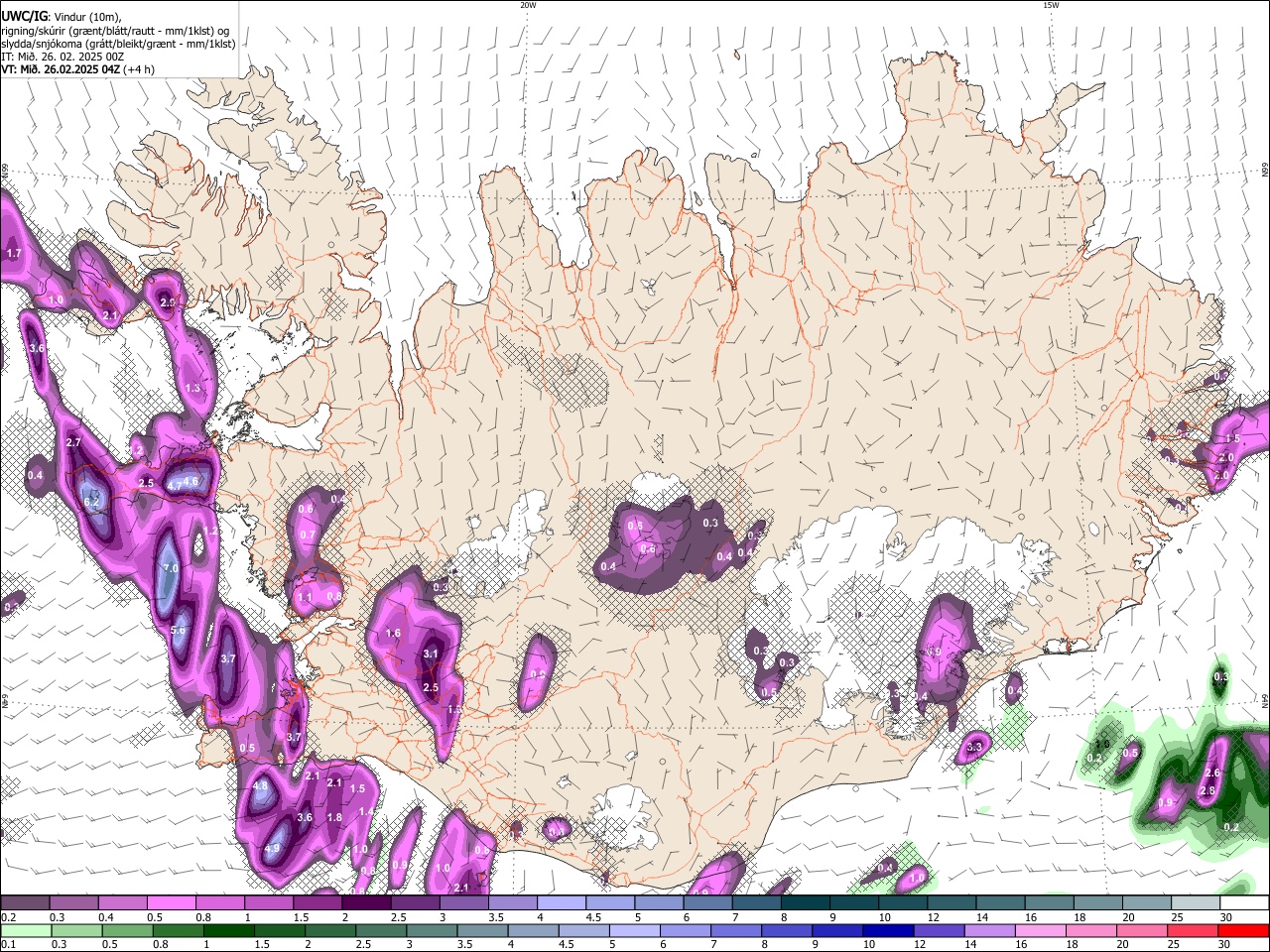Click the 'UWC/IG: Vindur (10m)' title line
This screenshot has width=1270, height=952.
pos(61,17)
